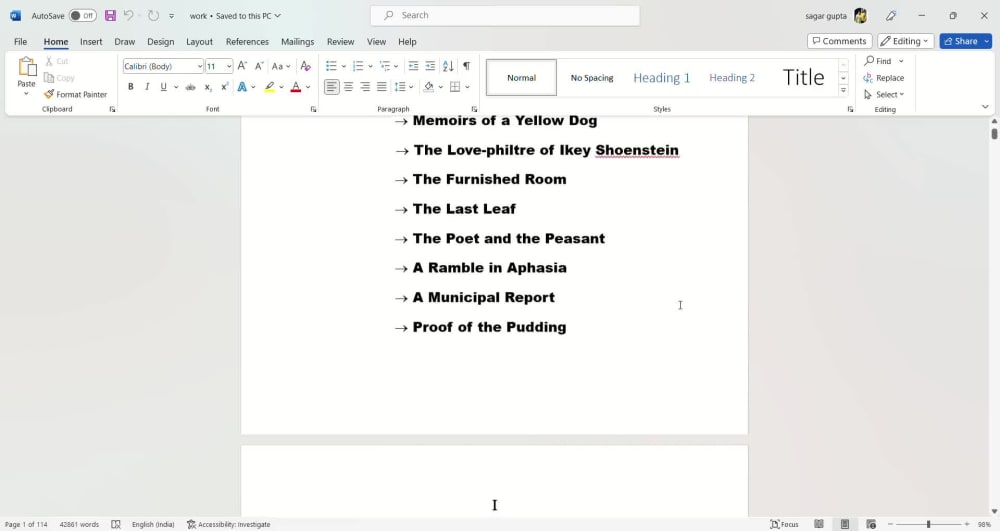Increase font size with grow icon
The width and height of the screenshot is (1000, 531).
tap(242, 66)
